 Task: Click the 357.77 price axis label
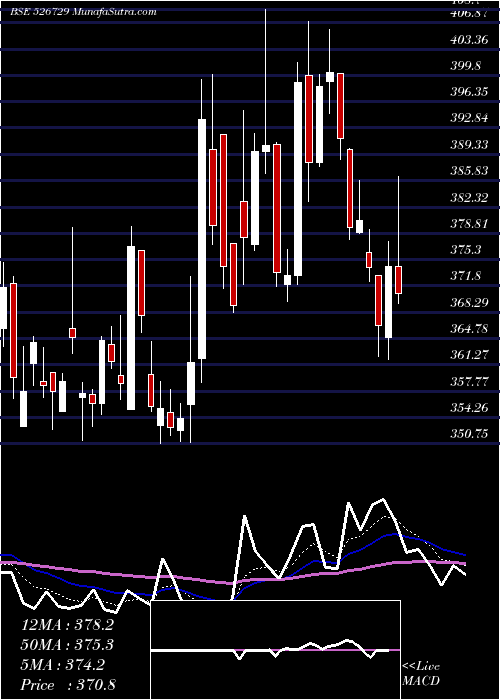pos(469,381)
